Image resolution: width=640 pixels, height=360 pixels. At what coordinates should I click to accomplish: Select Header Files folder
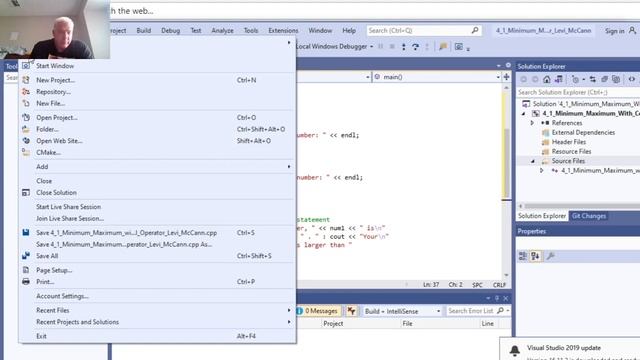click(x=569, y=142)
